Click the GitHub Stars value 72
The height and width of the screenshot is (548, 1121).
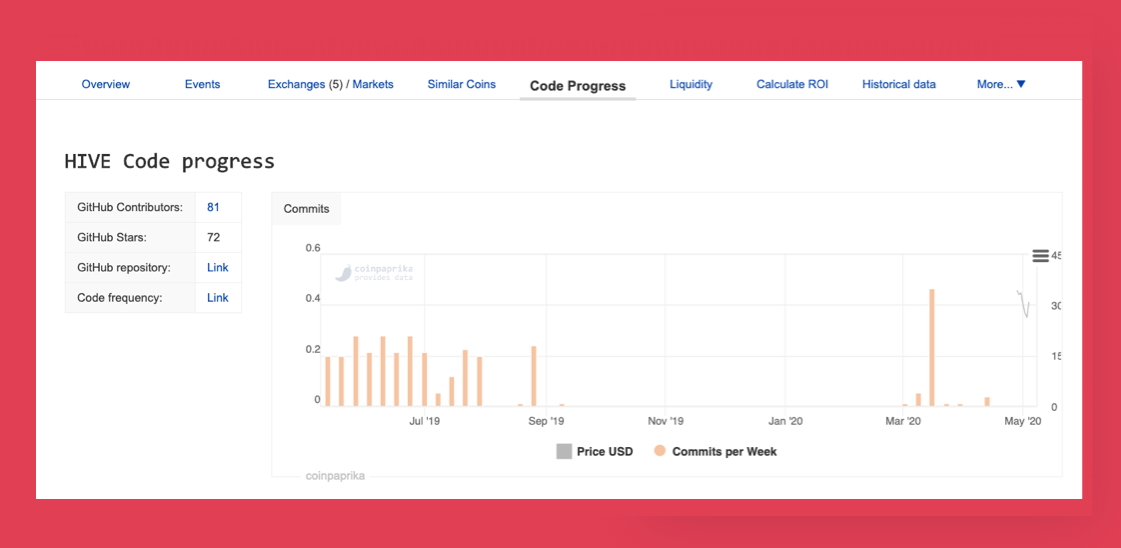213,237
